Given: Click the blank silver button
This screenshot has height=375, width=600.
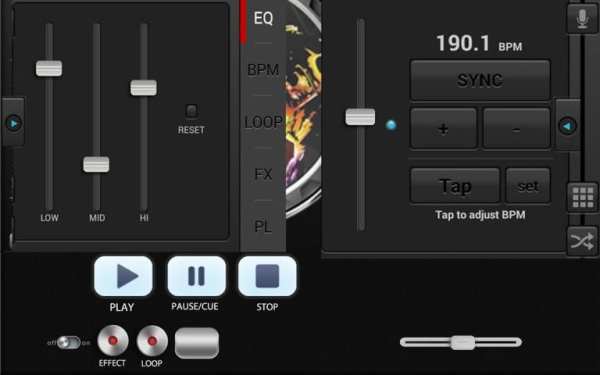Looking at the screenshot, I should 197,343.
